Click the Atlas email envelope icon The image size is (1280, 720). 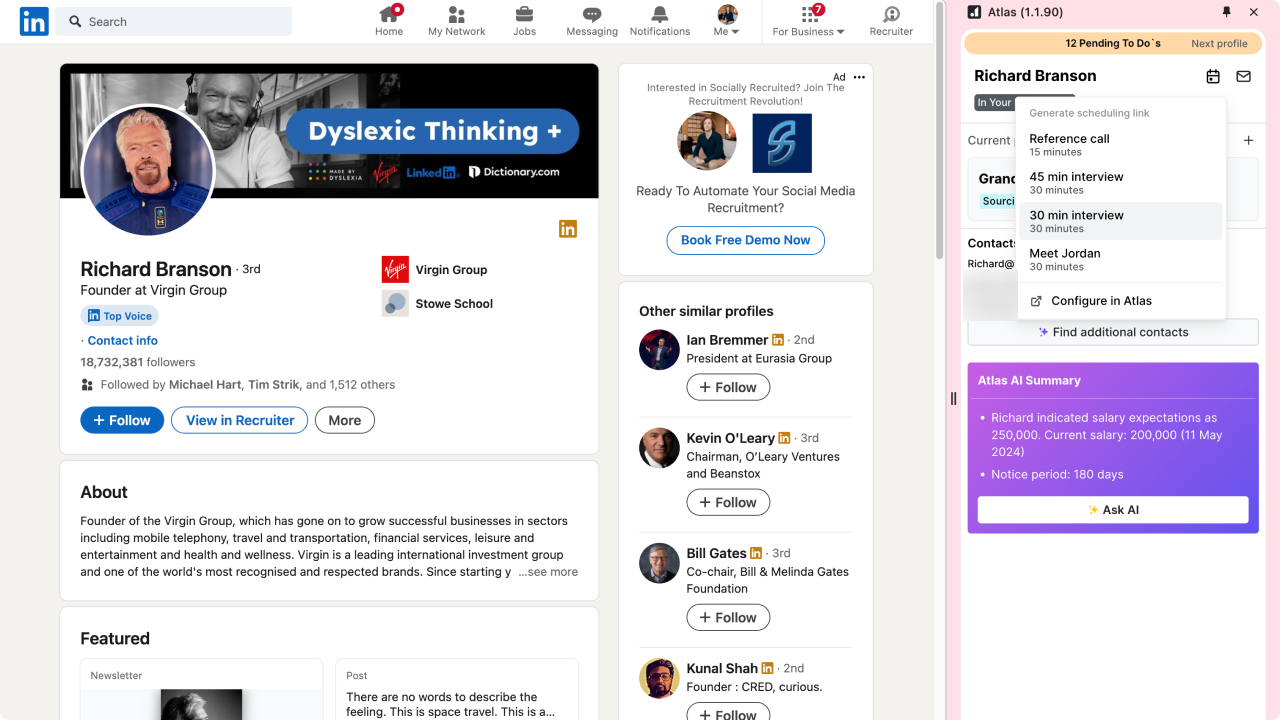[x=1243, y=76]
